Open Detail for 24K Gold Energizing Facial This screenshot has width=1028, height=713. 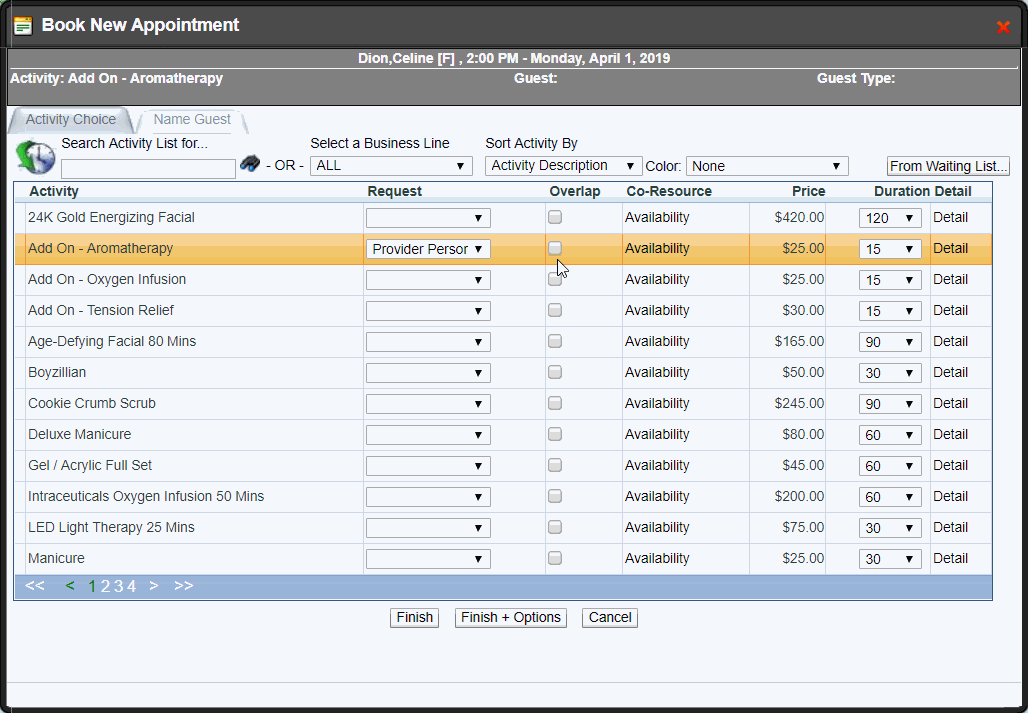tap(951, 218)
